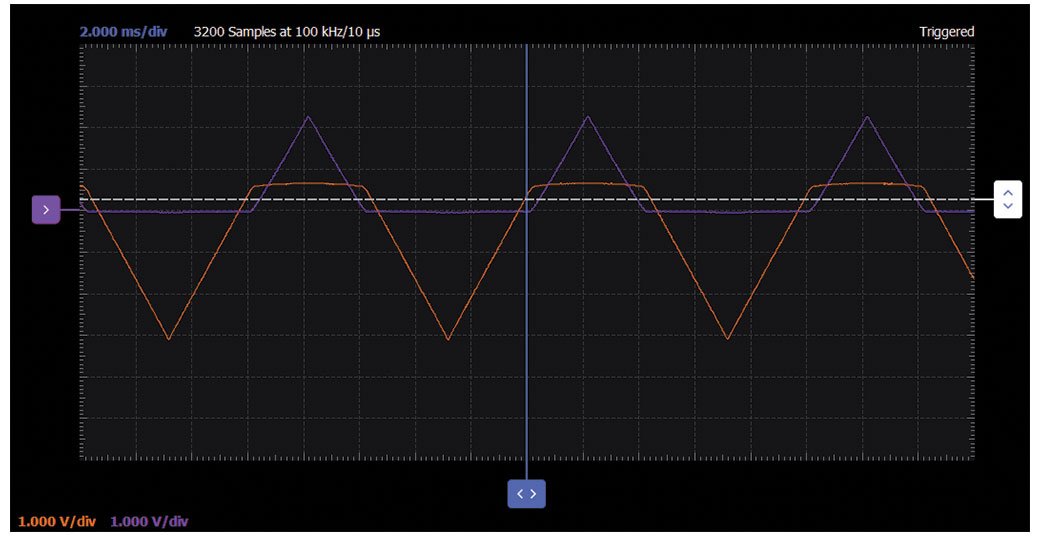Click the last purple triangle peak

867,117
